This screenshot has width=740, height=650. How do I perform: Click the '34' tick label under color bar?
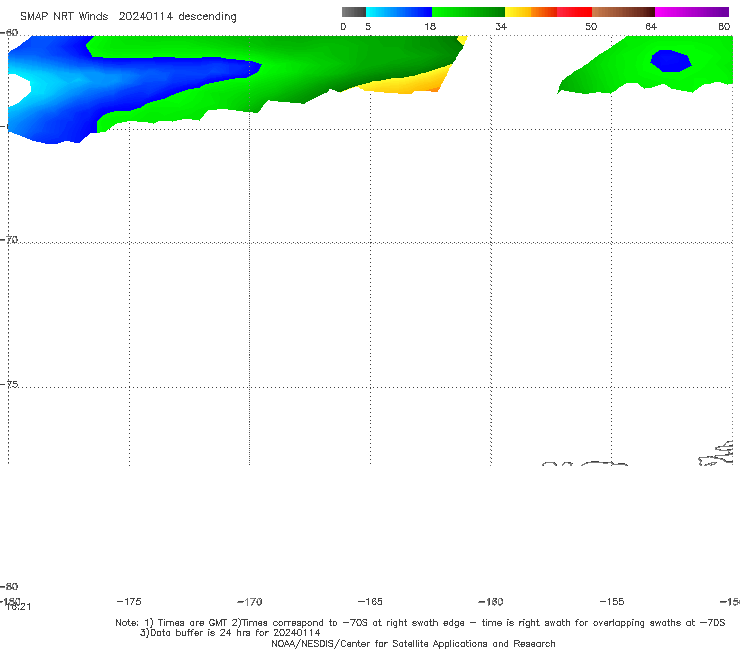(501, 26)
